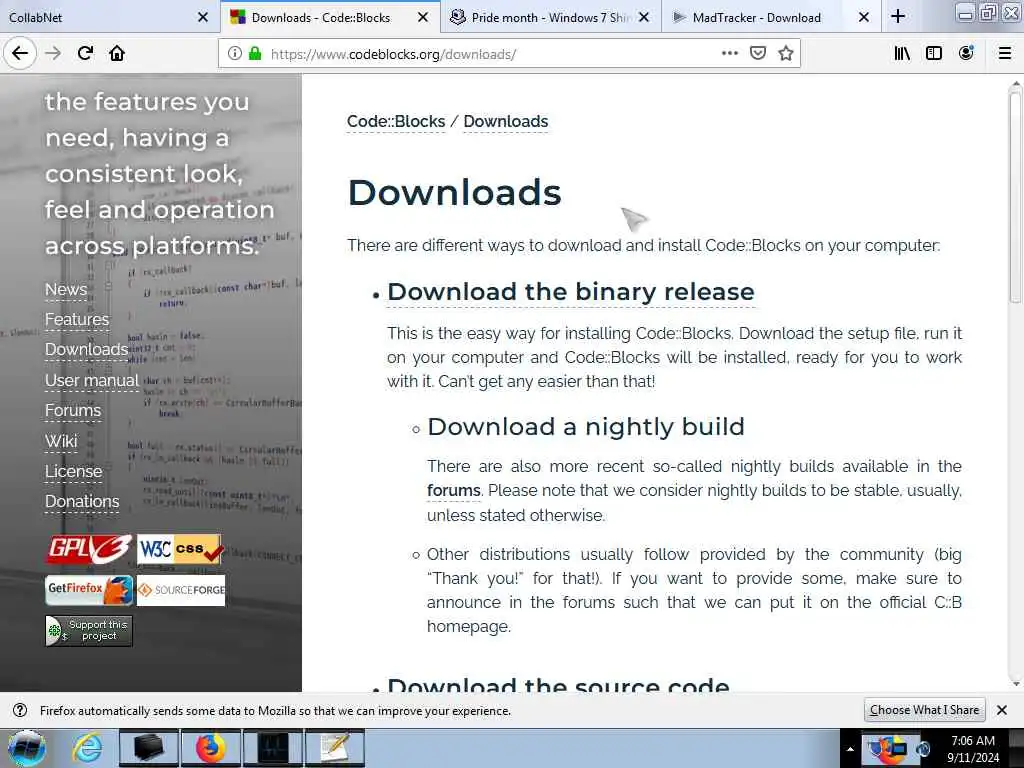Image resolution: width=1024 pixels, height=768 pixels.
Task: Click the page vertical scrollbar thumb
Action: click(1015, 197)
